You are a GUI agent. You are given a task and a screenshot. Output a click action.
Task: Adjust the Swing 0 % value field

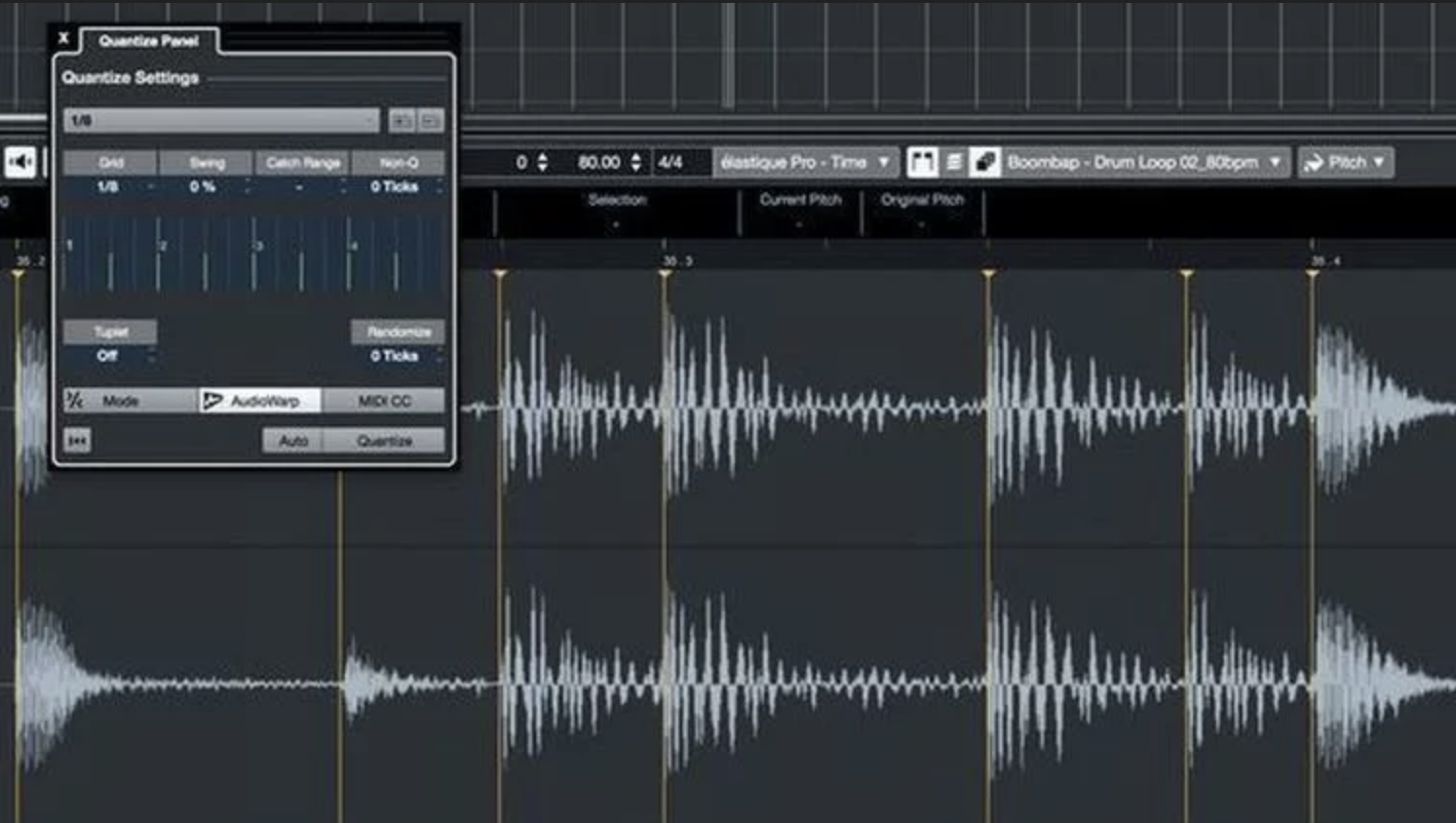[x=207, y=186]
